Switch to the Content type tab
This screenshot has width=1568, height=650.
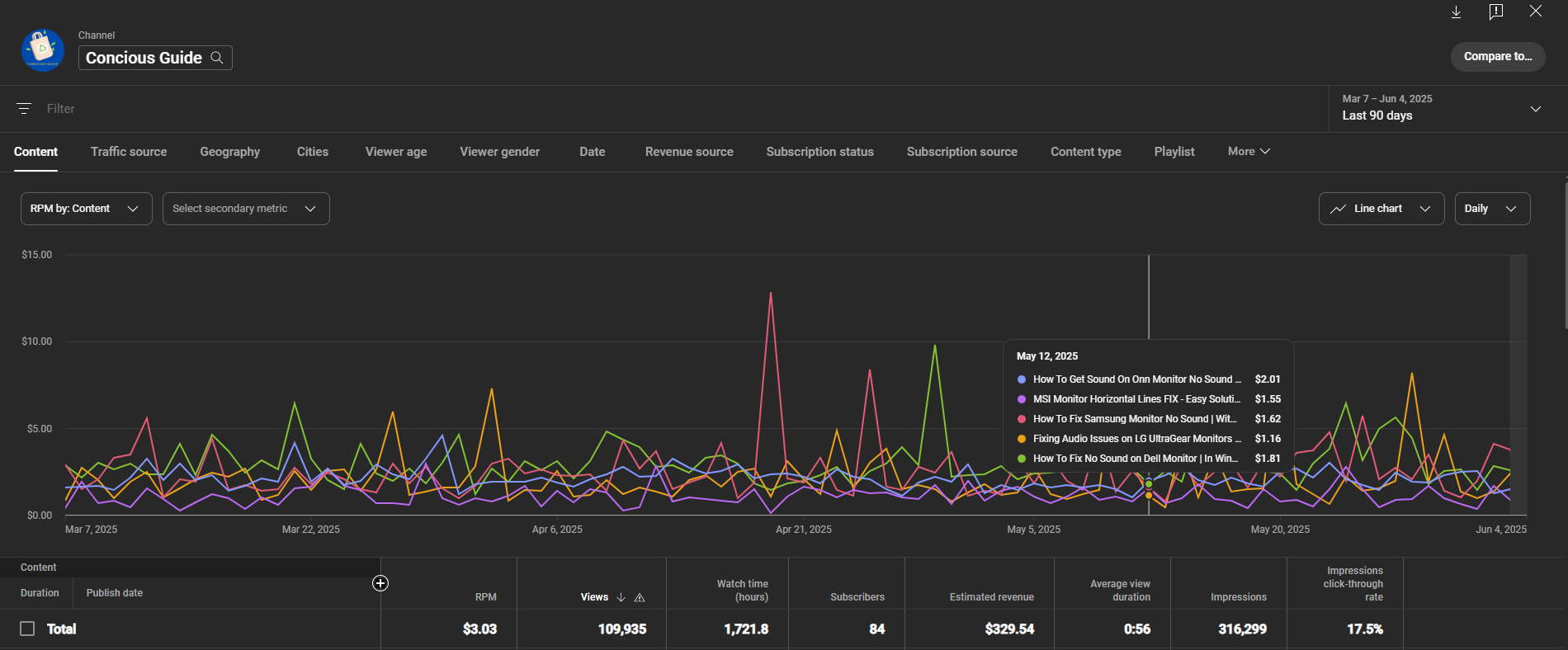pos(1085,152)
